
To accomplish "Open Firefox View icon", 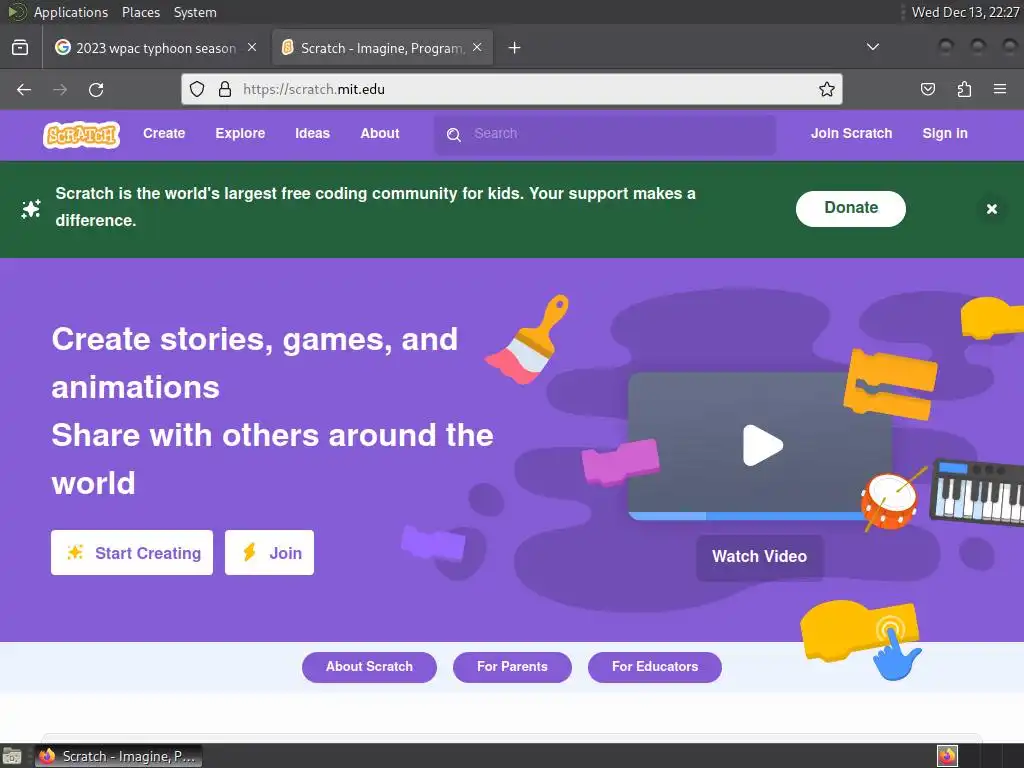I will point(20,48).
